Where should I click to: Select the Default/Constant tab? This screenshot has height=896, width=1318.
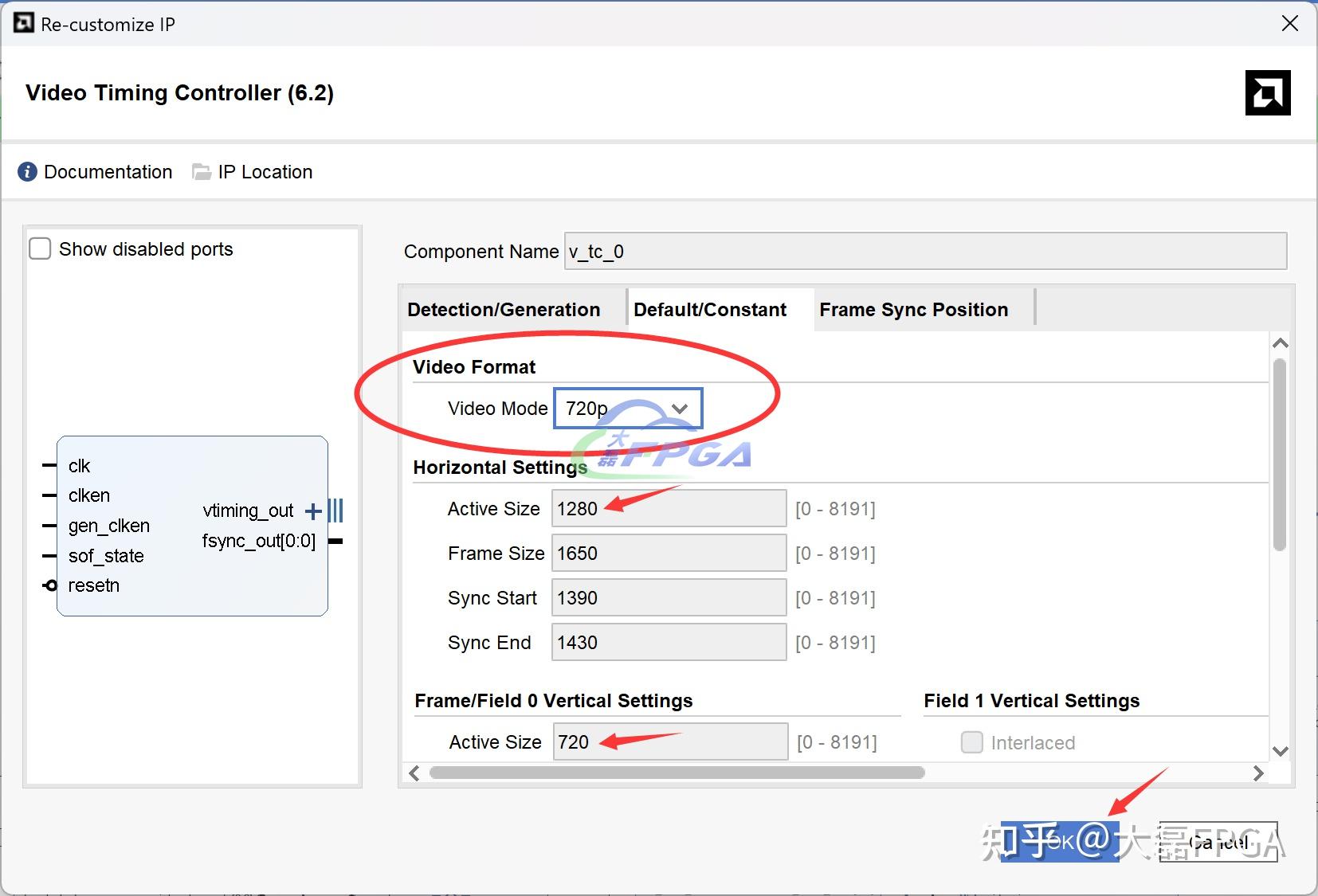coord(709,310)
